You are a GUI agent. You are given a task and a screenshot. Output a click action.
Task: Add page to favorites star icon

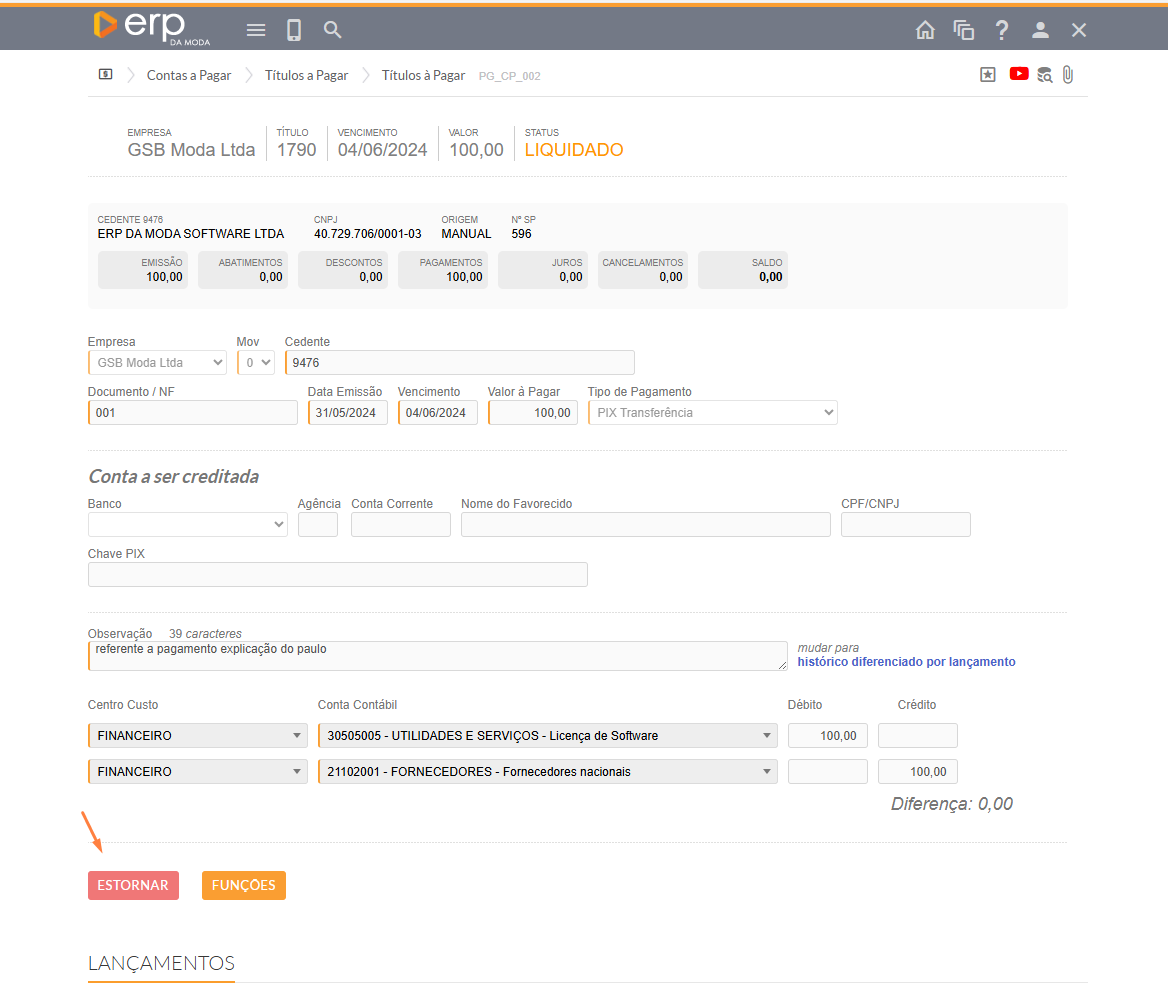click(x=988, y=75)
